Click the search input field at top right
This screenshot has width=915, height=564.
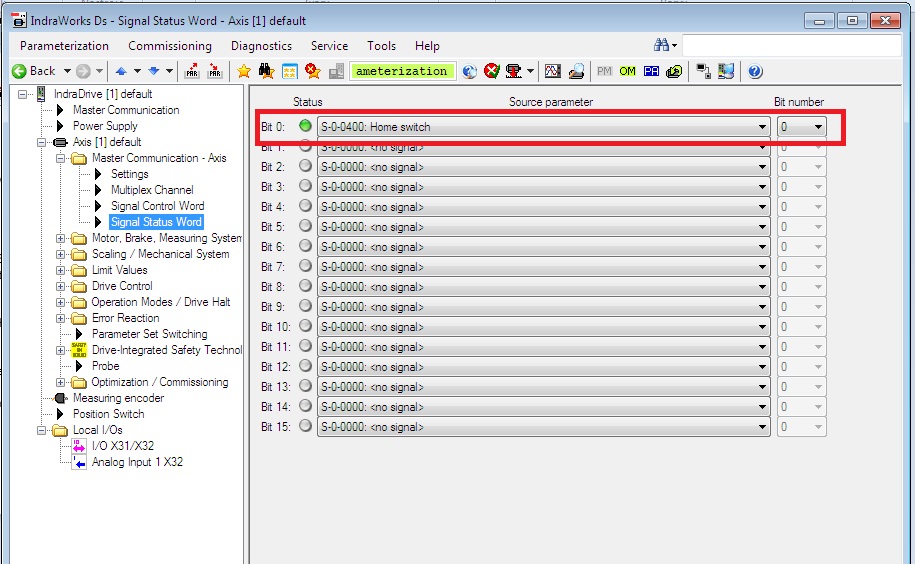coord(790,46)
